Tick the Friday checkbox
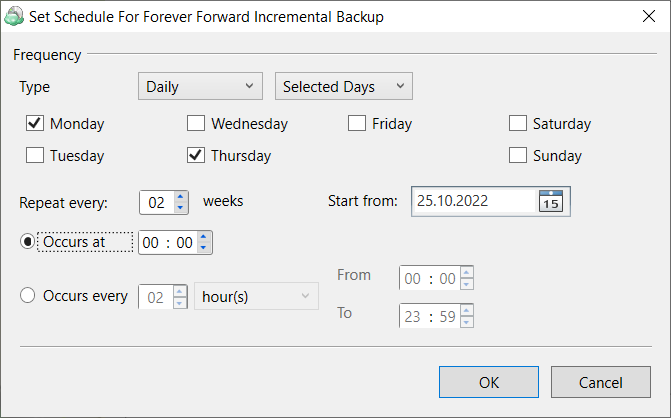The image size is (671, 418). coord(357,123)
